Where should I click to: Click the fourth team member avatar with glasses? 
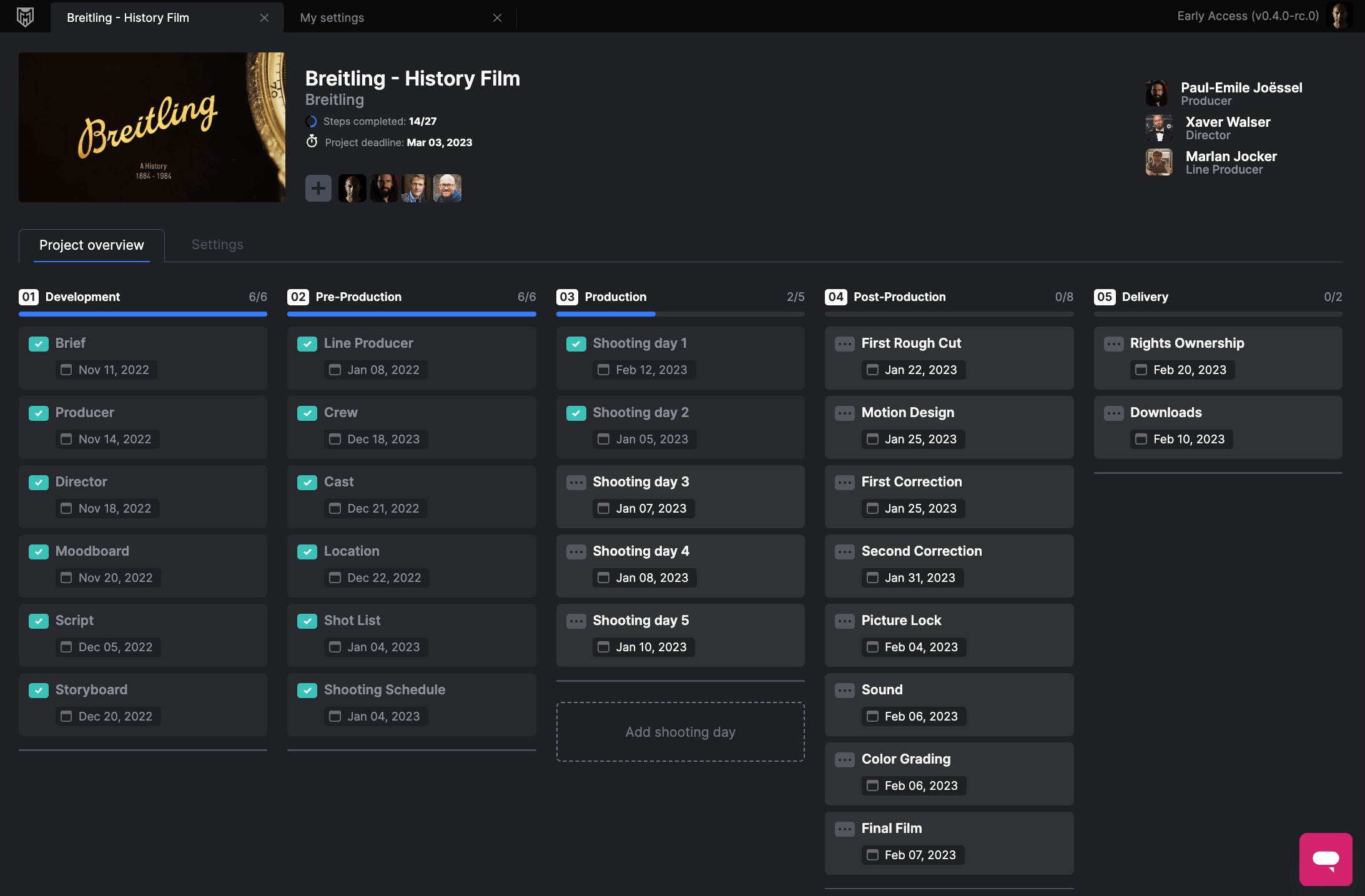coord(448,188)
